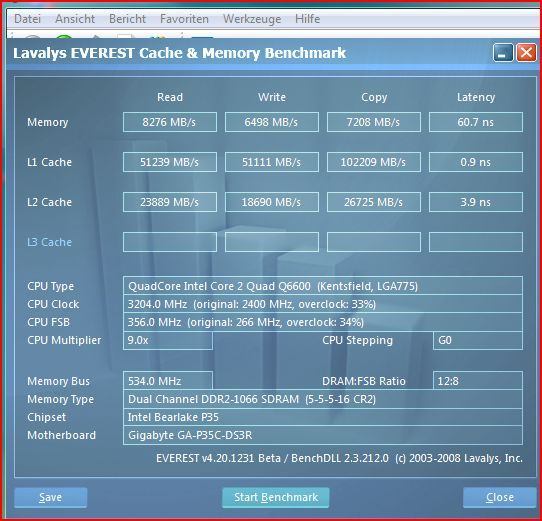Click L2 Cache Copy value 26725 MB/s
542x521 pixels.
374,202
